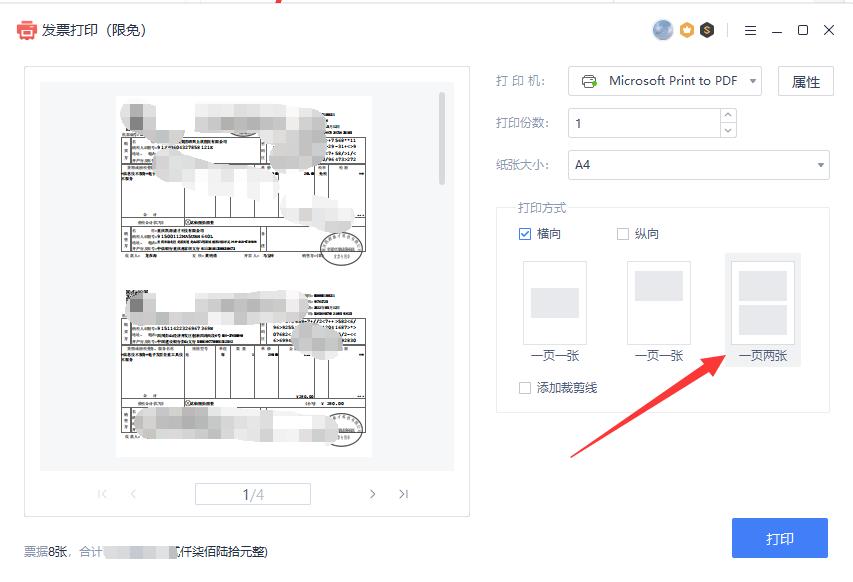The height and width of the screenshot is (582, 853).
Task: Open the user avatar account icon
Action: point(662,30)
